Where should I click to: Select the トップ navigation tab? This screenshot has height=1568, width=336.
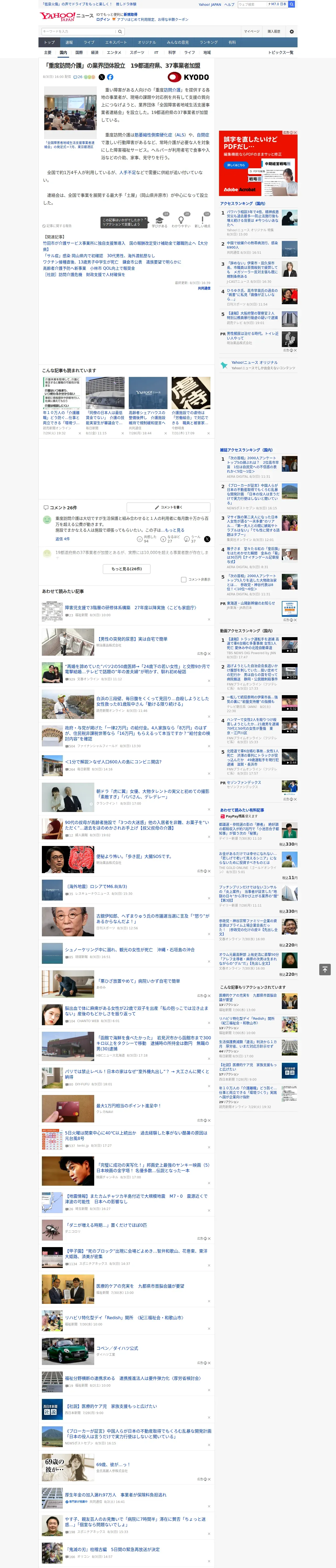(49, 43)
